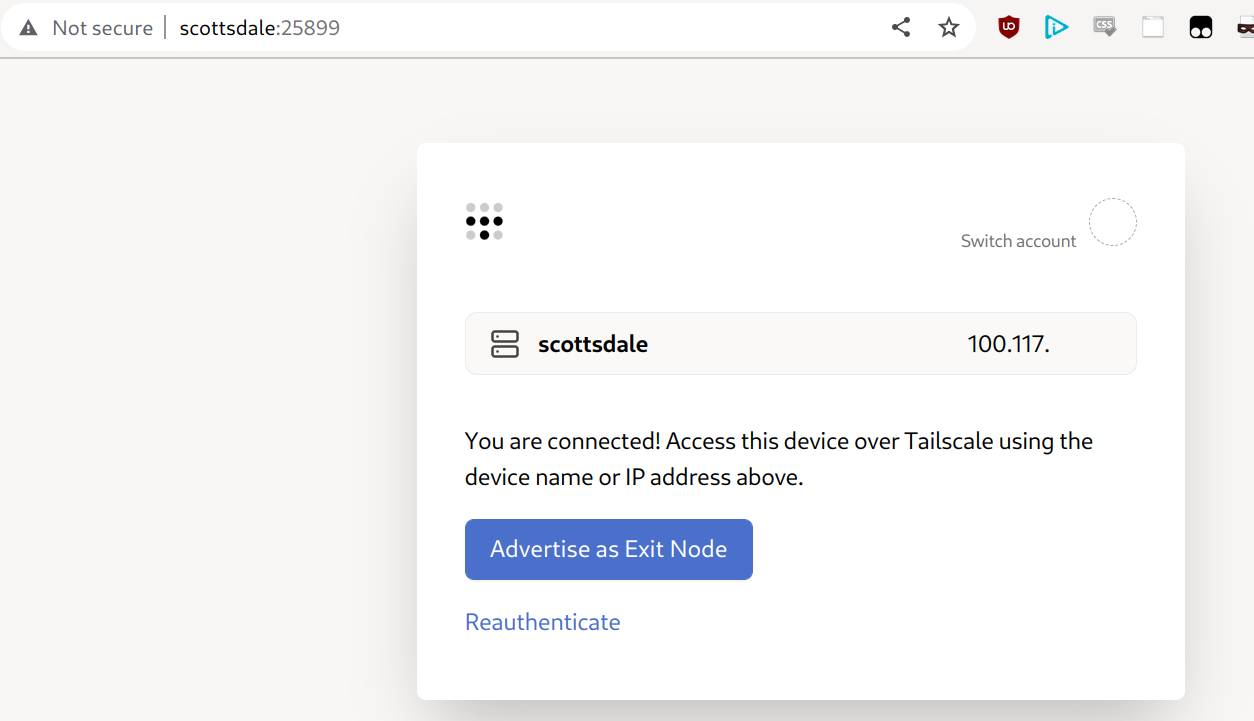Click the blank window extension icon
The width and height of the screenshot is (1254, 721).
(x=1152, y=27)
